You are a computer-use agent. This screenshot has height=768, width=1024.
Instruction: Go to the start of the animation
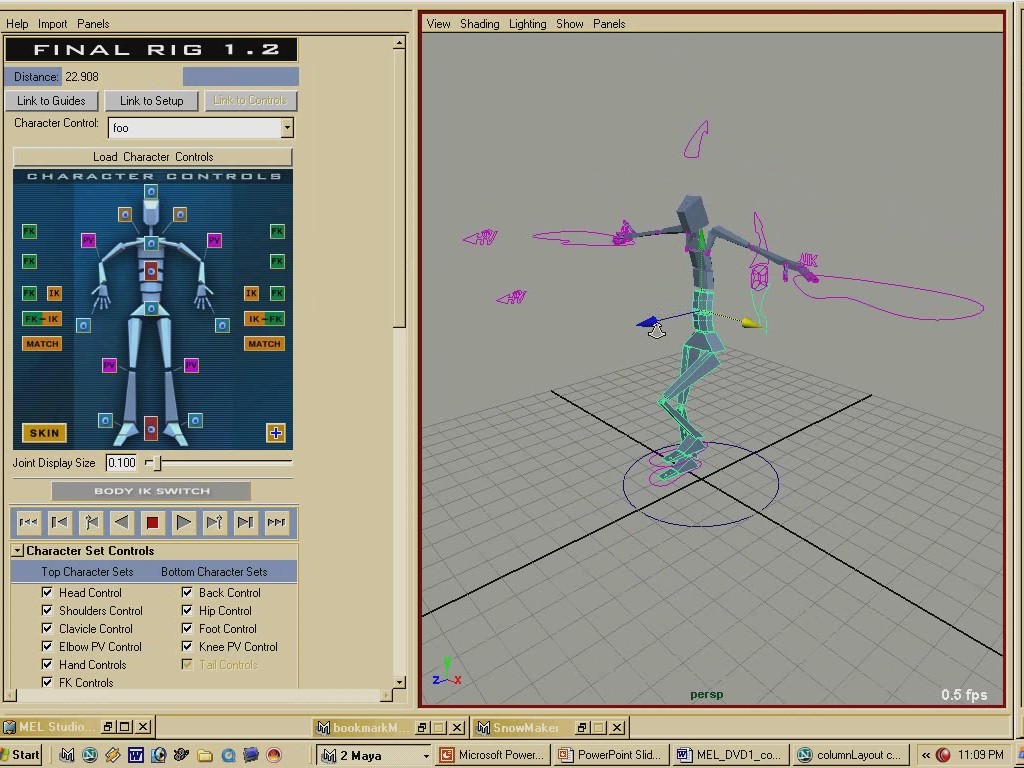(28, 522)
